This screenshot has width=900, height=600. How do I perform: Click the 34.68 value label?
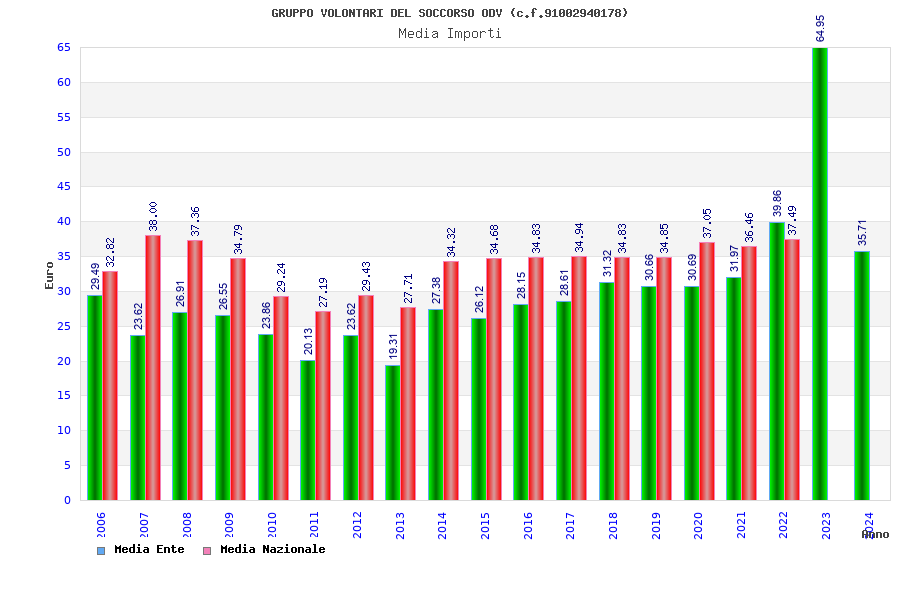[494, 239]
